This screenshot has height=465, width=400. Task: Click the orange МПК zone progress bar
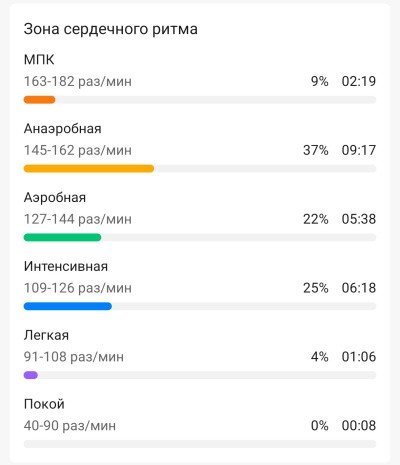(200, 100)
